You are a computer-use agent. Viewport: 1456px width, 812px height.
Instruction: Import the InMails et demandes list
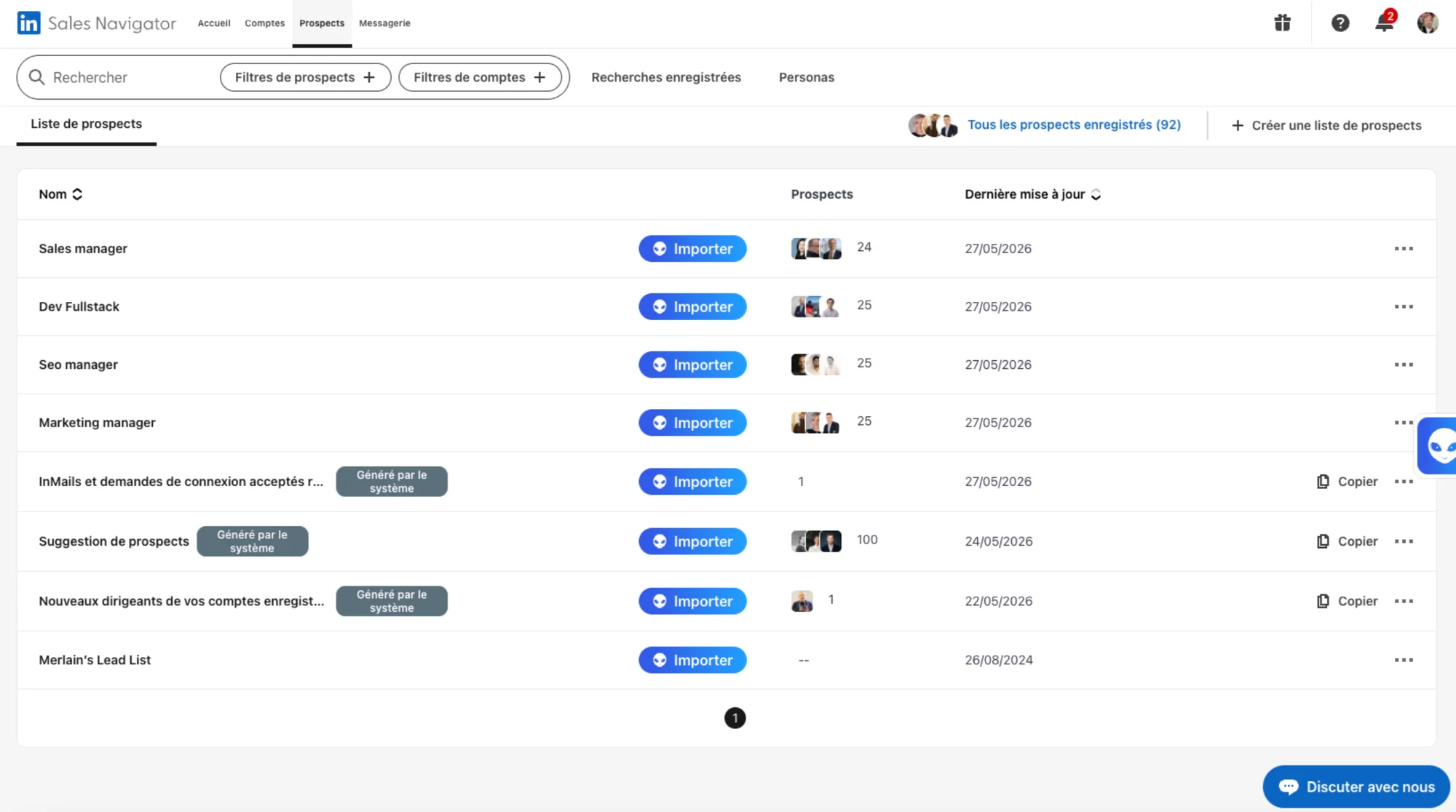coord(692,482)
